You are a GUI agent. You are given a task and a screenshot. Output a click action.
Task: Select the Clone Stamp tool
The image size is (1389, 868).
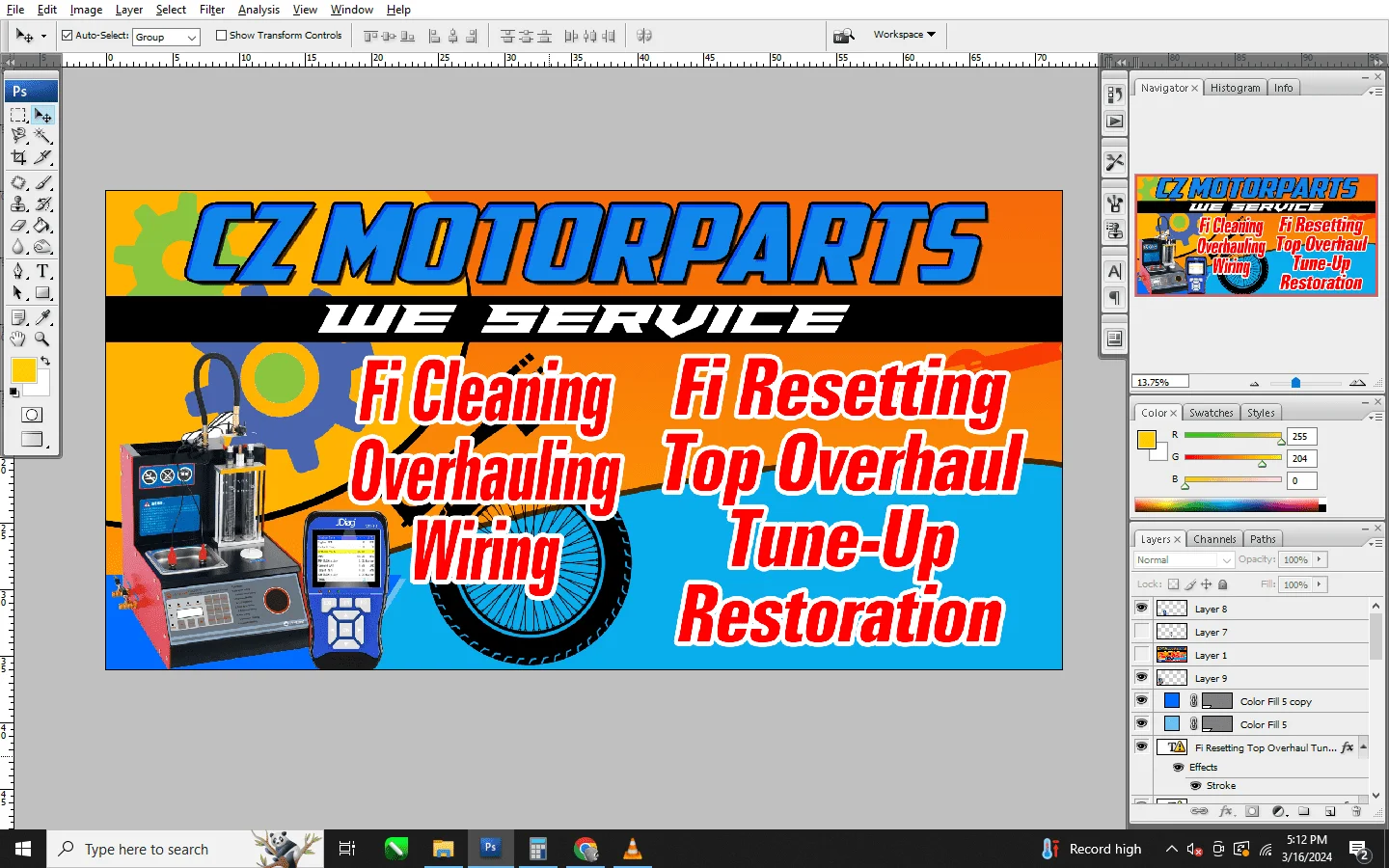(x=18, y=203)
